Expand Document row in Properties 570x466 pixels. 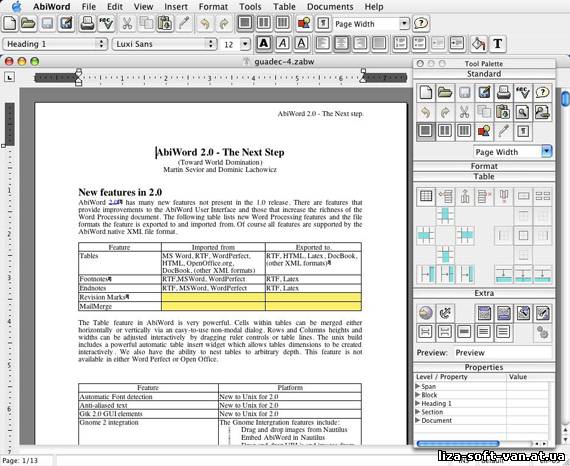click(x=418, y=420)
